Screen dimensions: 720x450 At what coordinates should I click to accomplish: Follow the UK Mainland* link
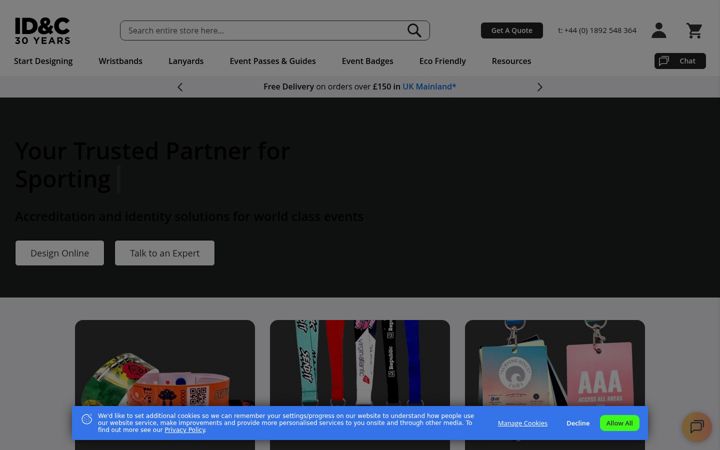point(429,86)
